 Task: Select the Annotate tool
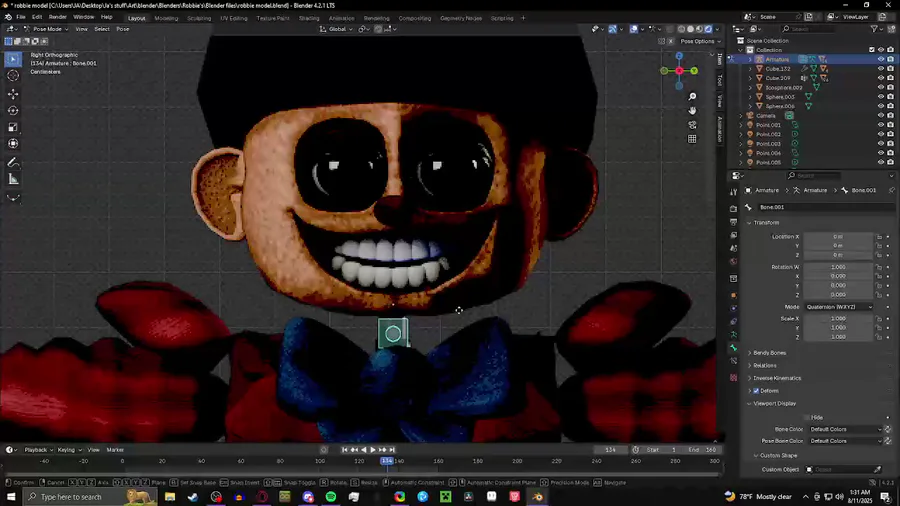(13, 163)
